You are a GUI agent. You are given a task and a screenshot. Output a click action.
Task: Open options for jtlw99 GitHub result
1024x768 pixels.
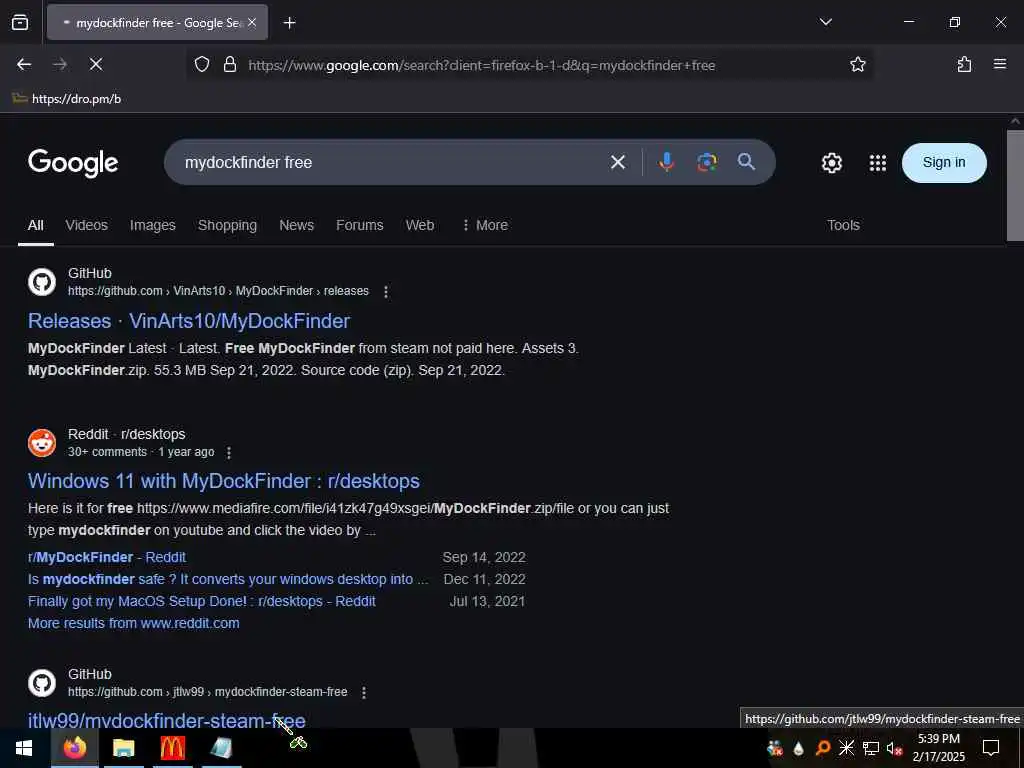pos(364,693)
